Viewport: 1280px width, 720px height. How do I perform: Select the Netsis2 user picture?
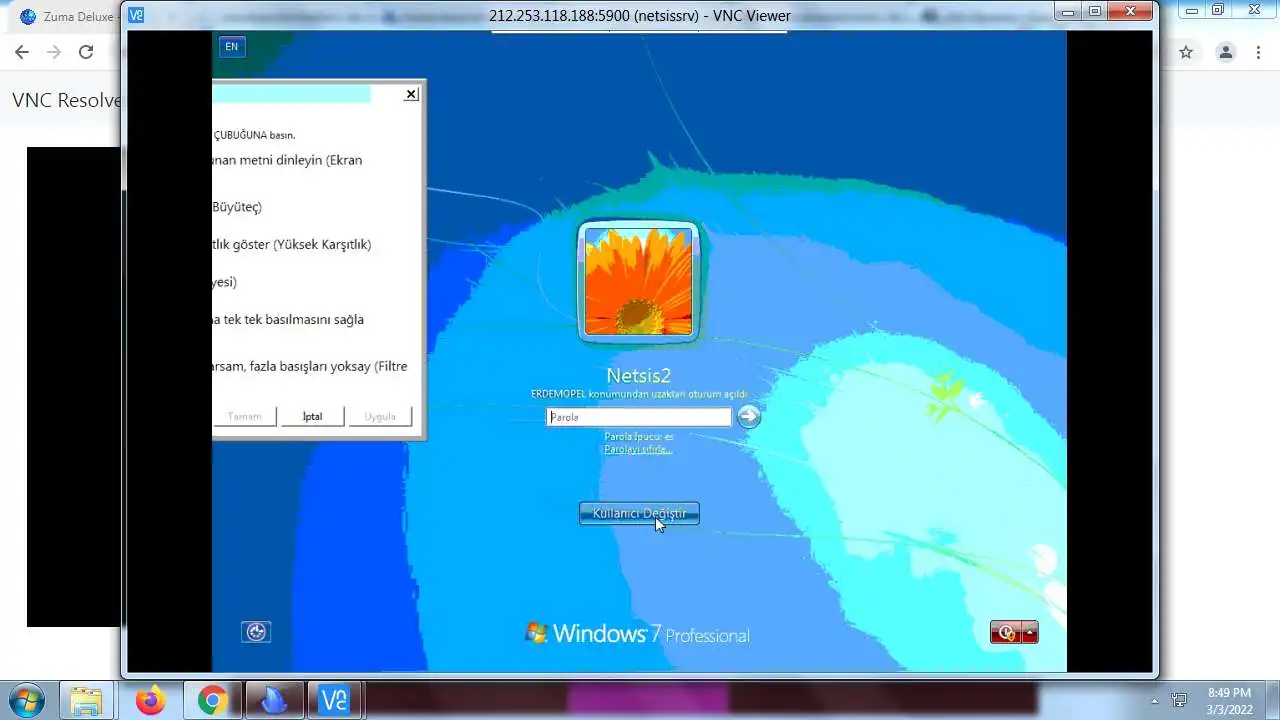pyautogui.click(x=638, y=281)
